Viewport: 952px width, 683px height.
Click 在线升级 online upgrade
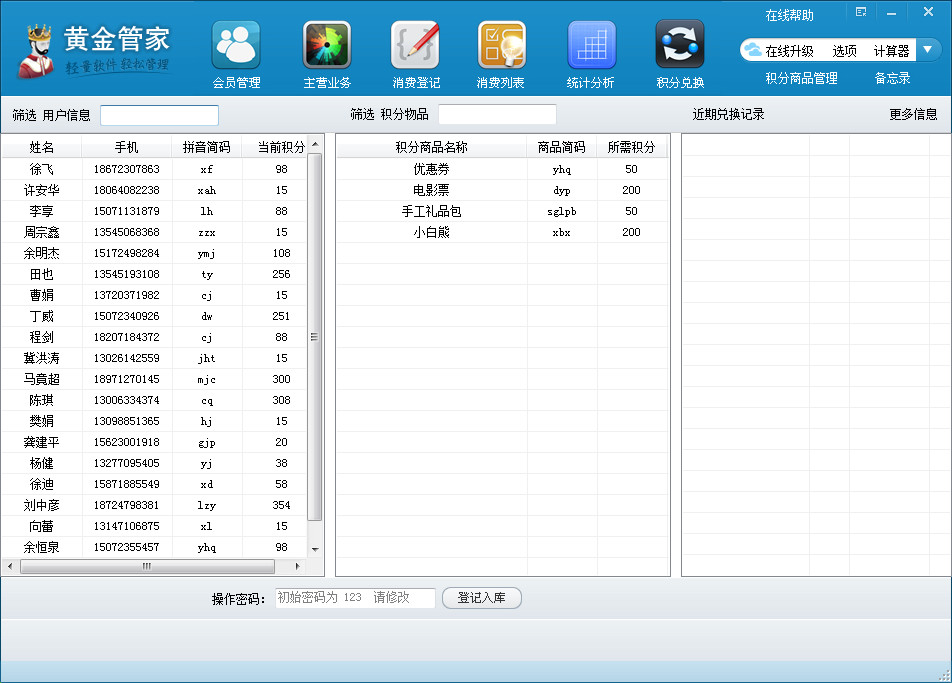789,51
